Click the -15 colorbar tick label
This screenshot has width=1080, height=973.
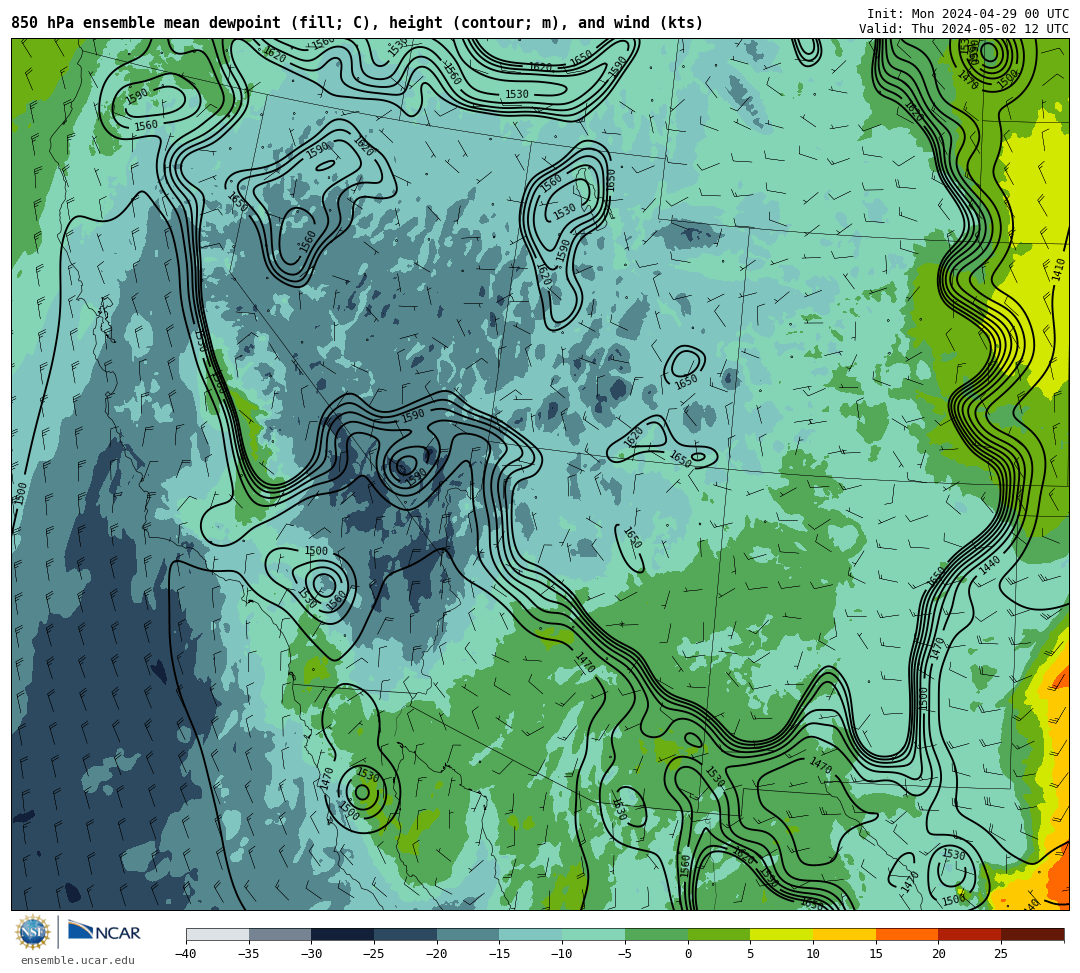click(499, 954)
